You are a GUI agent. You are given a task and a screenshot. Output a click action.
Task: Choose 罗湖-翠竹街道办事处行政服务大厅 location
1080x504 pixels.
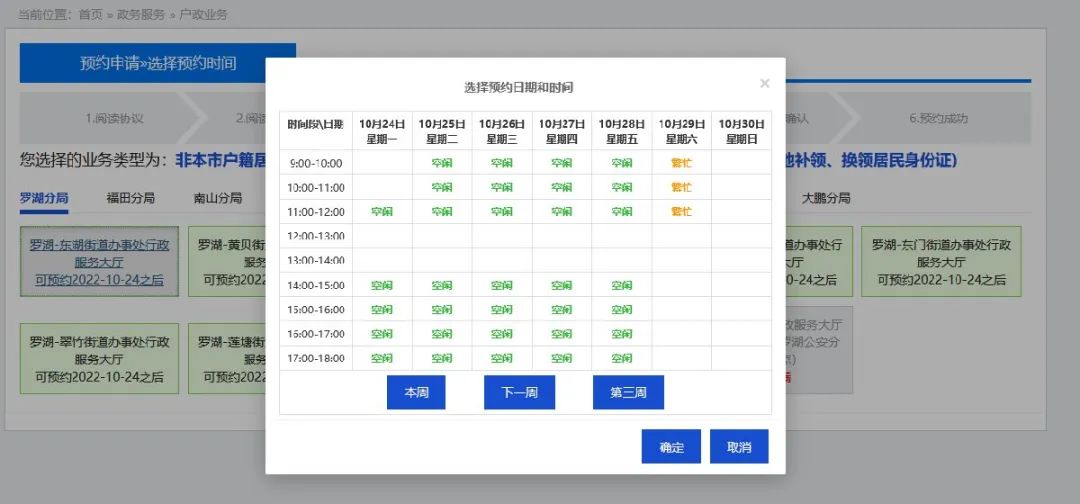(99, 359)
